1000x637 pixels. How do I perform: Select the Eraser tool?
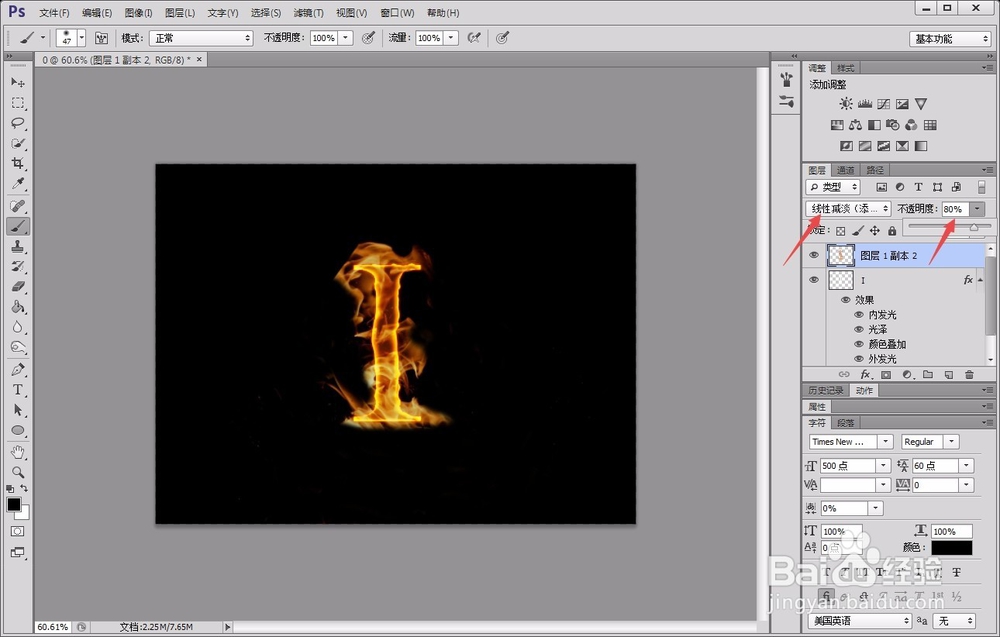click(18, 287)
